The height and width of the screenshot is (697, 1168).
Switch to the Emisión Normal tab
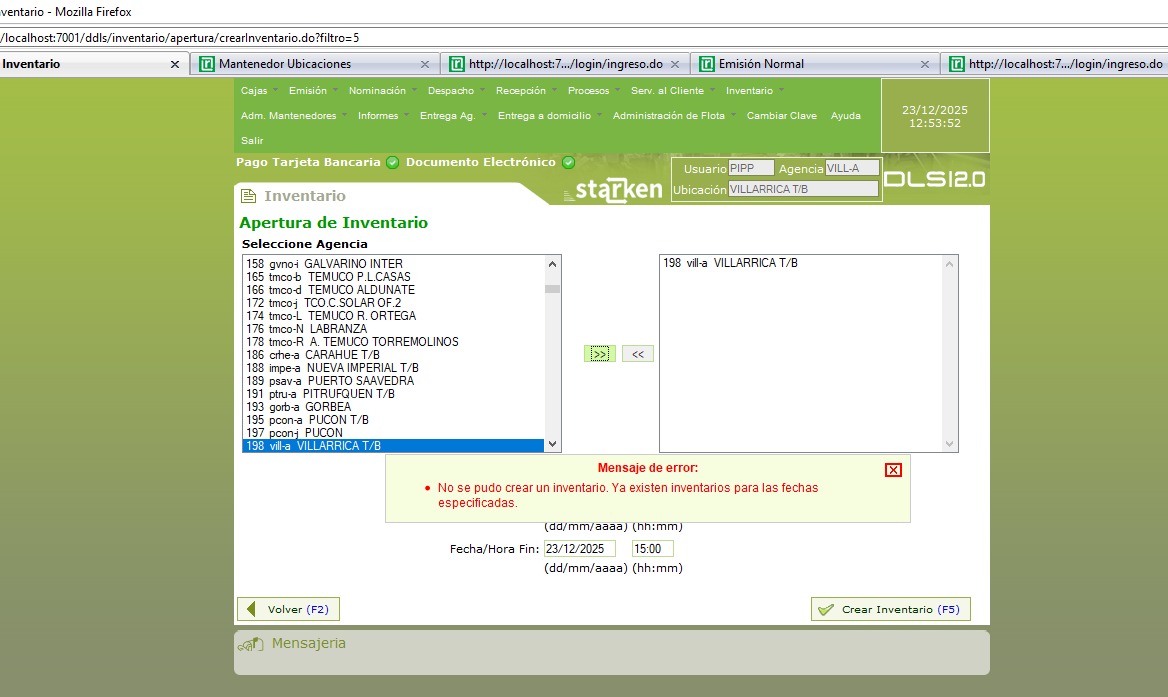(x=761, y=64)
